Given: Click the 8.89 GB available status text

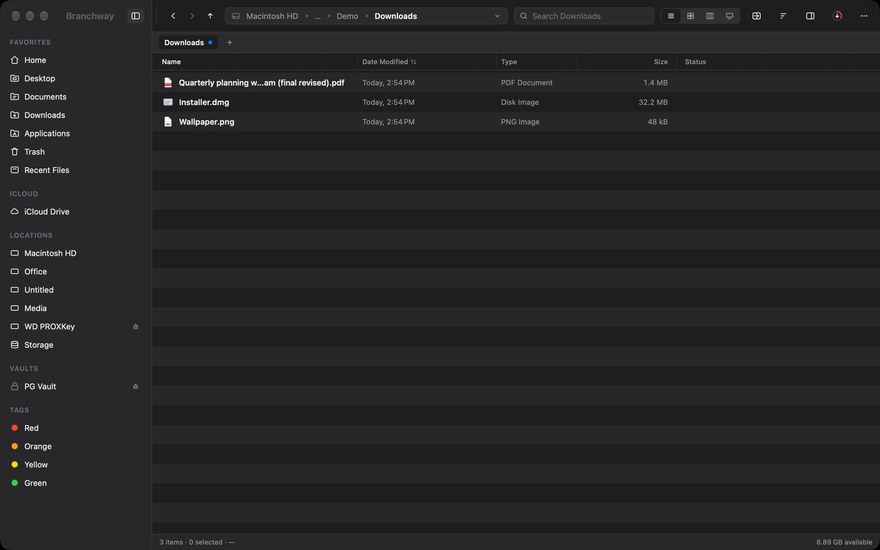Looking at the screenshot, I should (x=844, y=542).
